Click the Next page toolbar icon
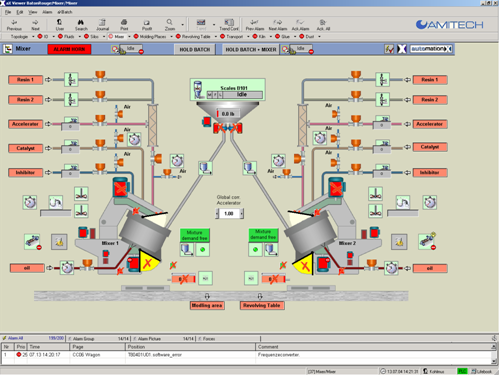Viewport: 500px width, 375px height. click(x=35, y=25)
